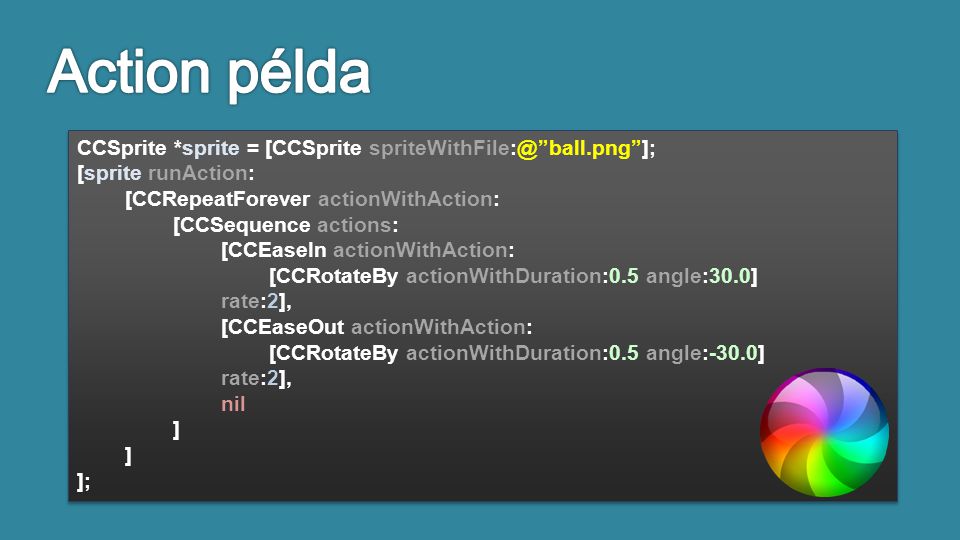Click the first actionWithDuration 0.5 value

(624, 276)
